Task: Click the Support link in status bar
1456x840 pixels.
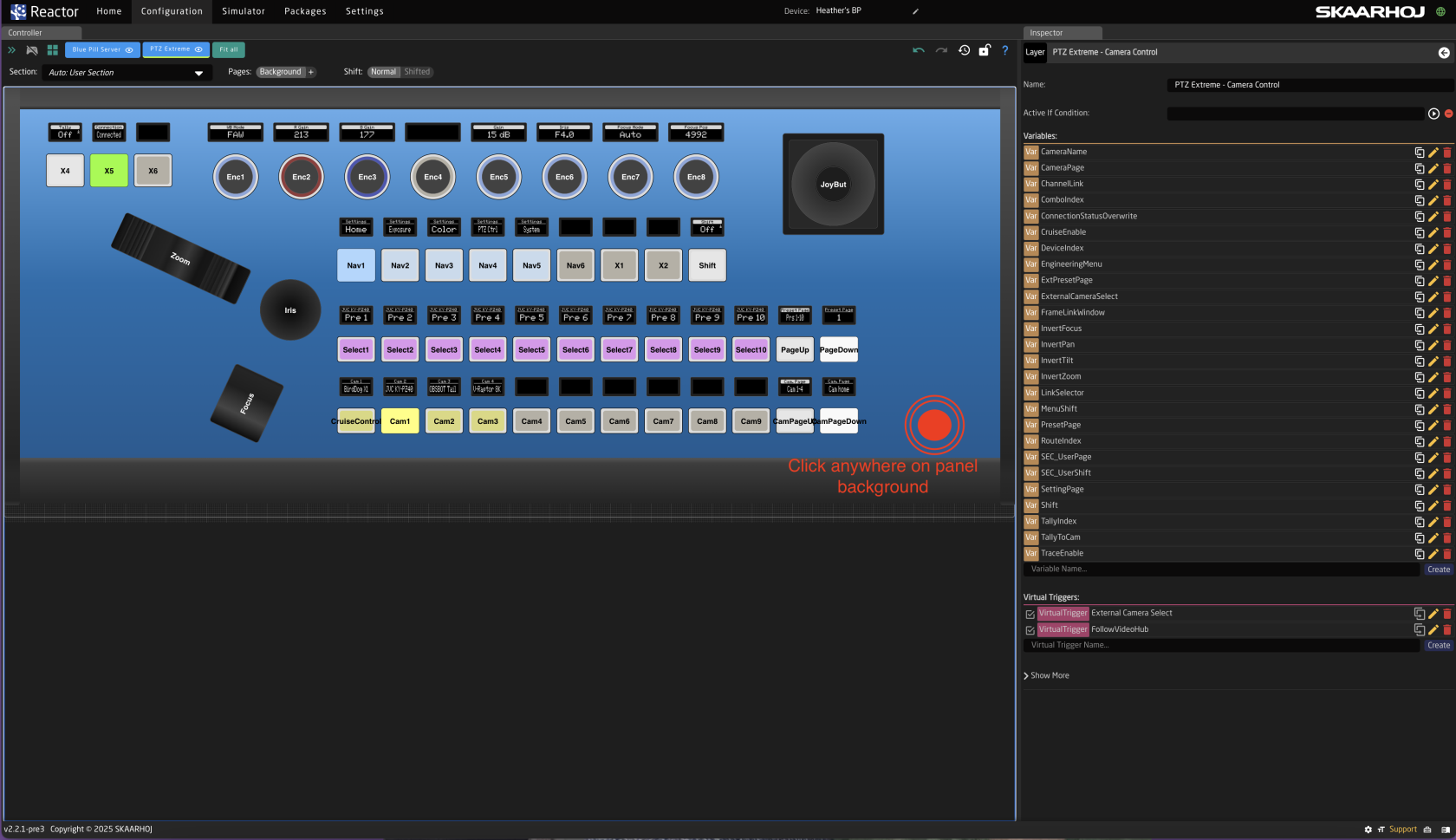Action: pyautogui.click(x=1403, y=830)
